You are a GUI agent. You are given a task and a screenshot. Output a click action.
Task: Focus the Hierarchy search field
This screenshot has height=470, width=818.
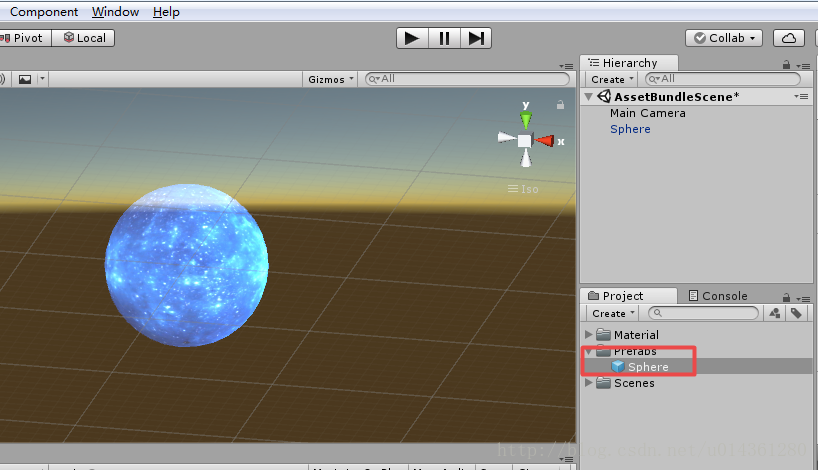(x=723, y=79)
